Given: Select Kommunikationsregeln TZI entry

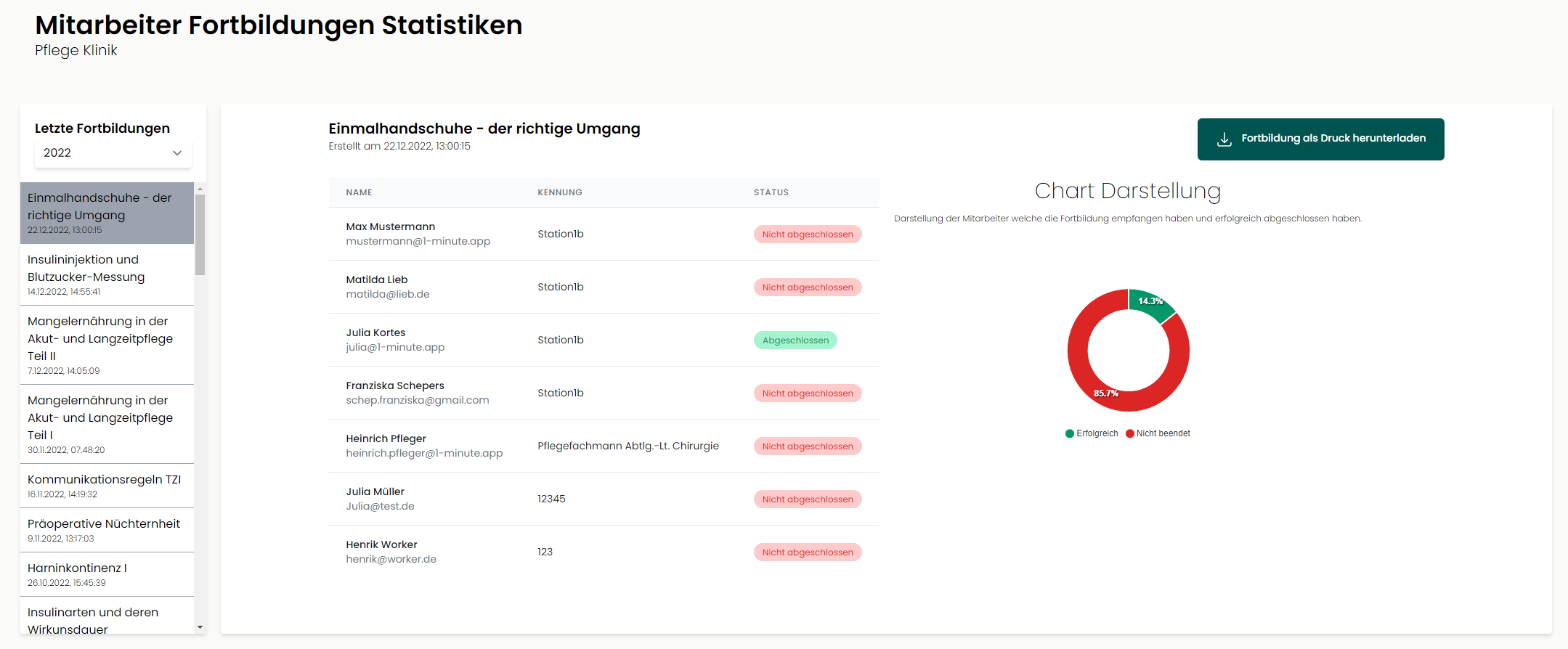Looking at the screenshot, I should (x=107, y=486).
